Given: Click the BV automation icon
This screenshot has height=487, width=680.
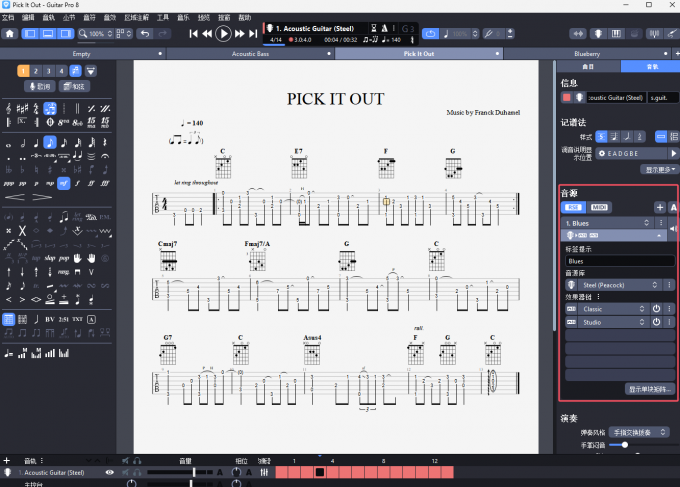Looking at the screenshot, I should (x=50, y=320).
